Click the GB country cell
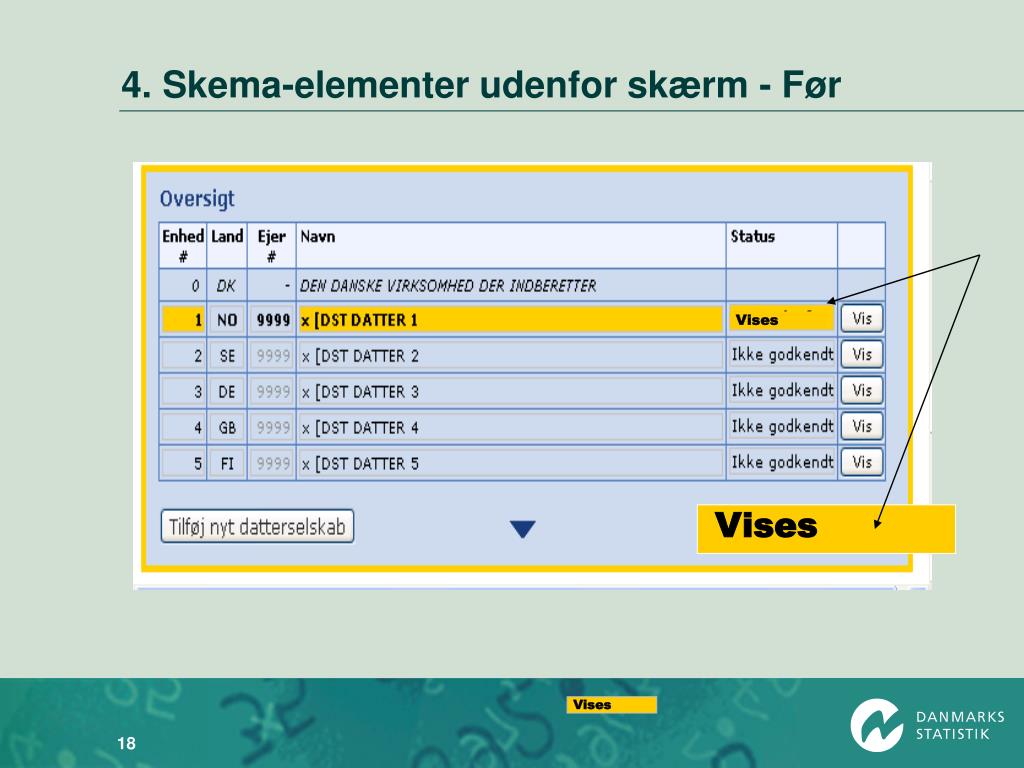 pos(227,427)
